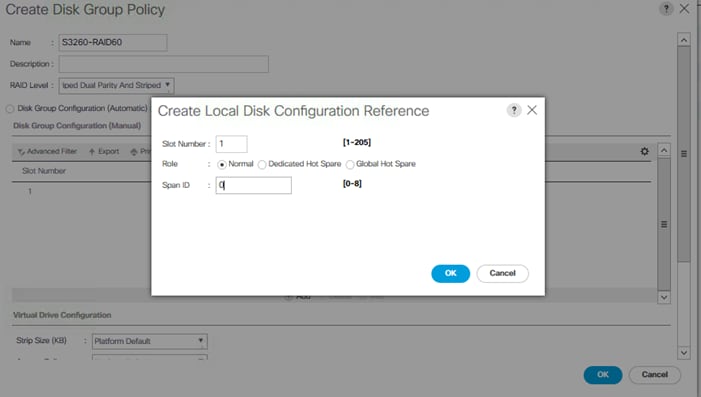
Task: Confirm with OK in the local disk dialog
Action: (450, 273)
